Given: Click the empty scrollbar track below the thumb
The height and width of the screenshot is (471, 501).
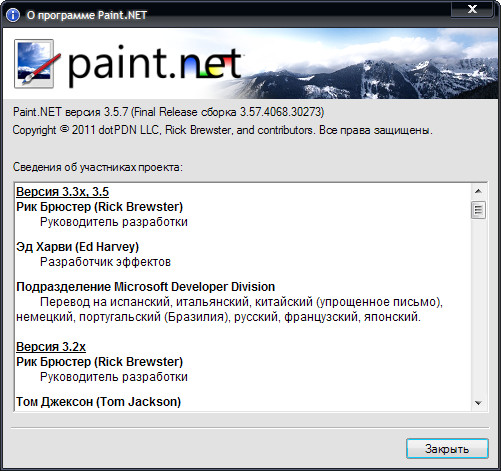Looking at the screenshot, I should coord(478,307).
